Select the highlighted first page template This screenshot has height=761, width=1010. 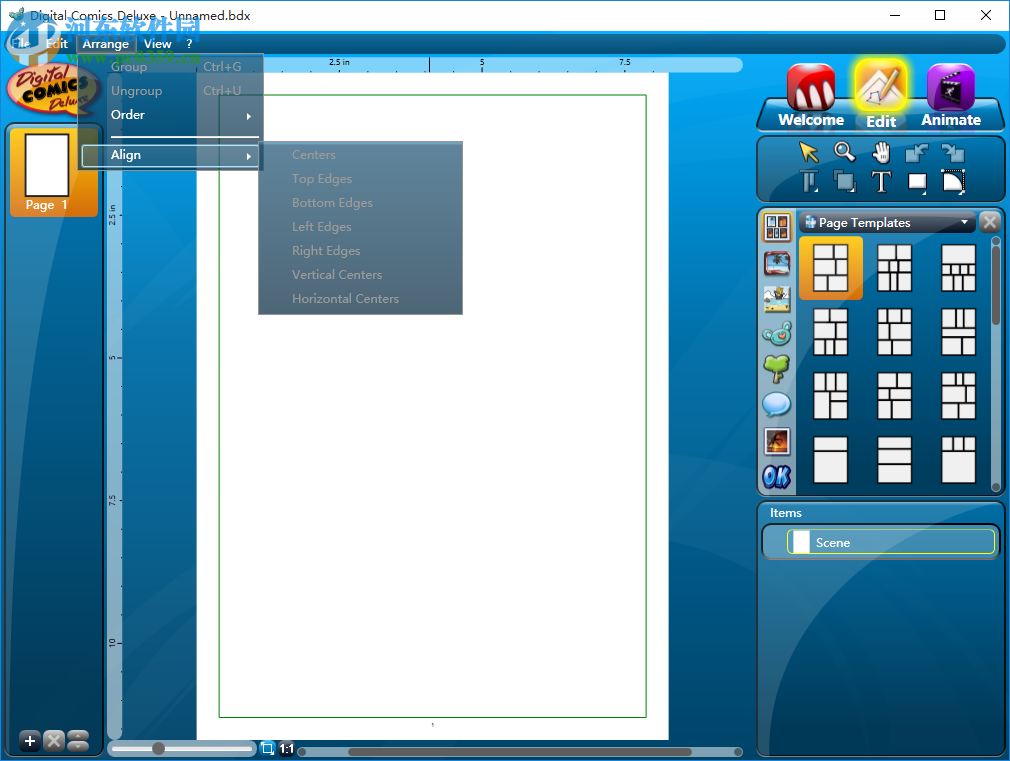(x=831, y=268)
